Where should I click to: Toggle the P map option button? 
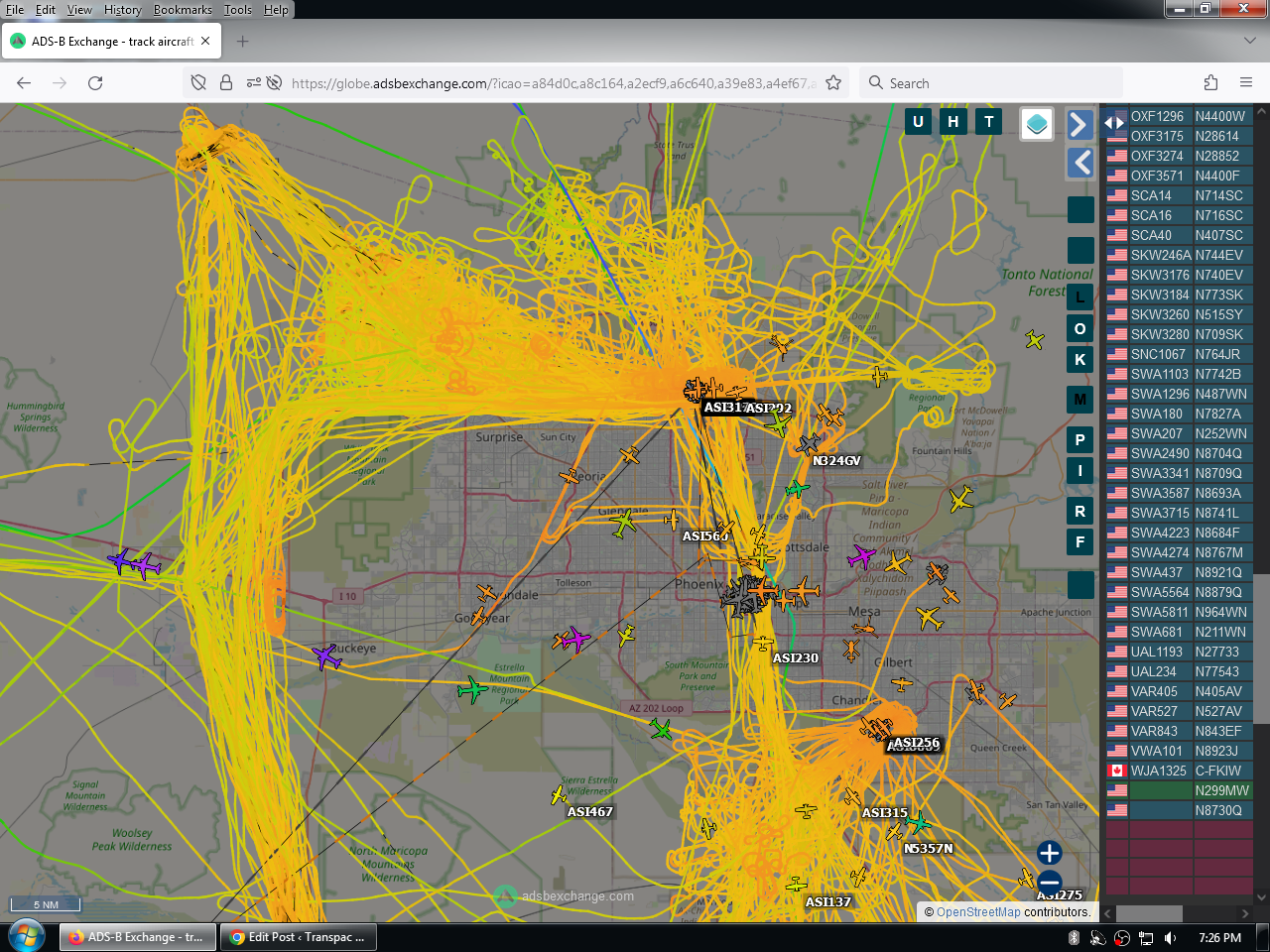coord(1080,439)
